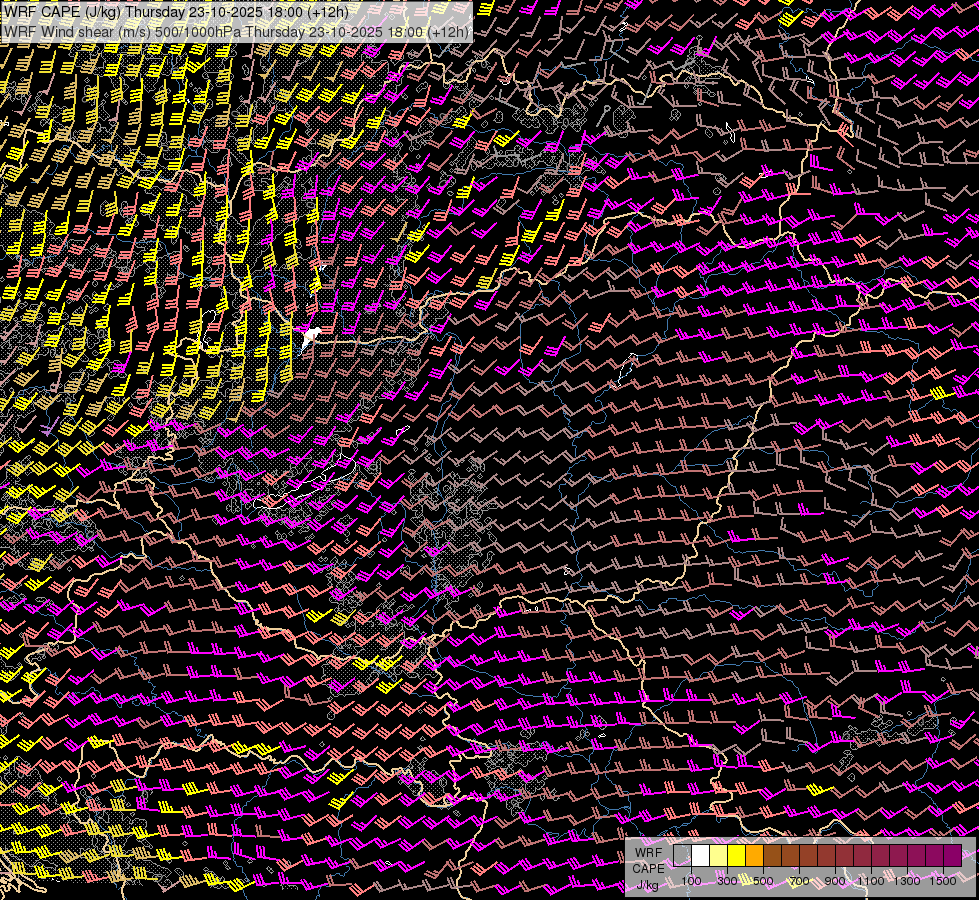979x900 pixels.
Task: Select the 1100 legend tick label
Action: coord(871,881)
